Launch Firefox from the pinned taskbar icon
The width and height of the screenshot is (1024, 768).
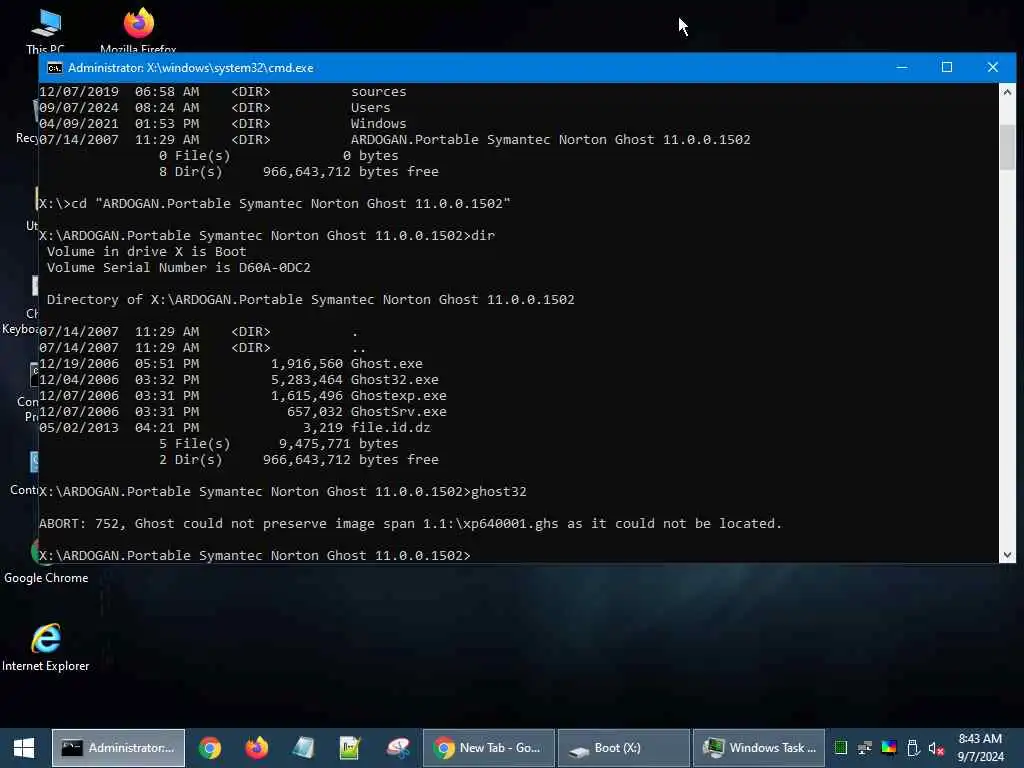[257, 748]
